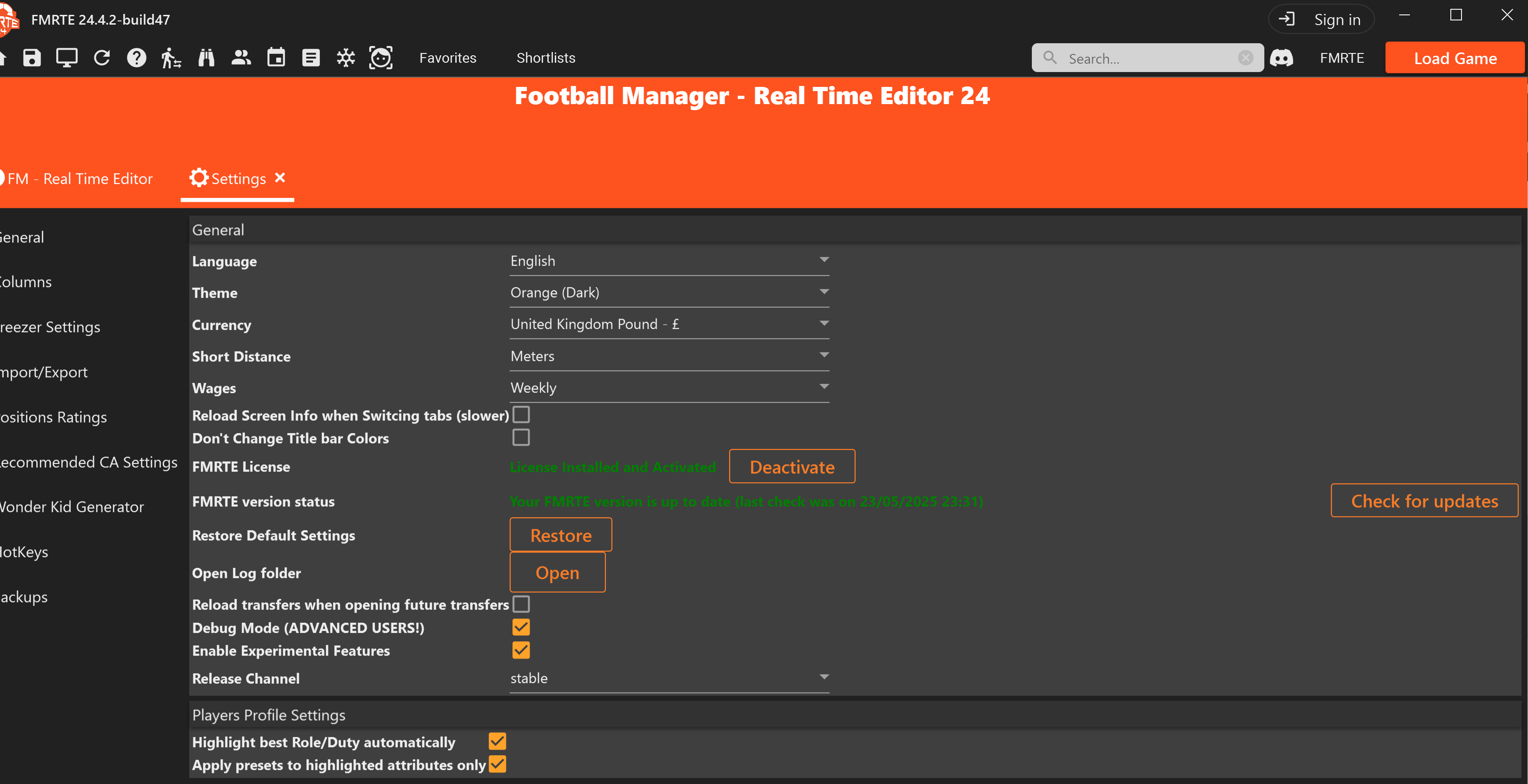The height and width of the screenshot is (784, 1528).
Task: Open Backups in sidebar
Action: click(x=24, y=597)
